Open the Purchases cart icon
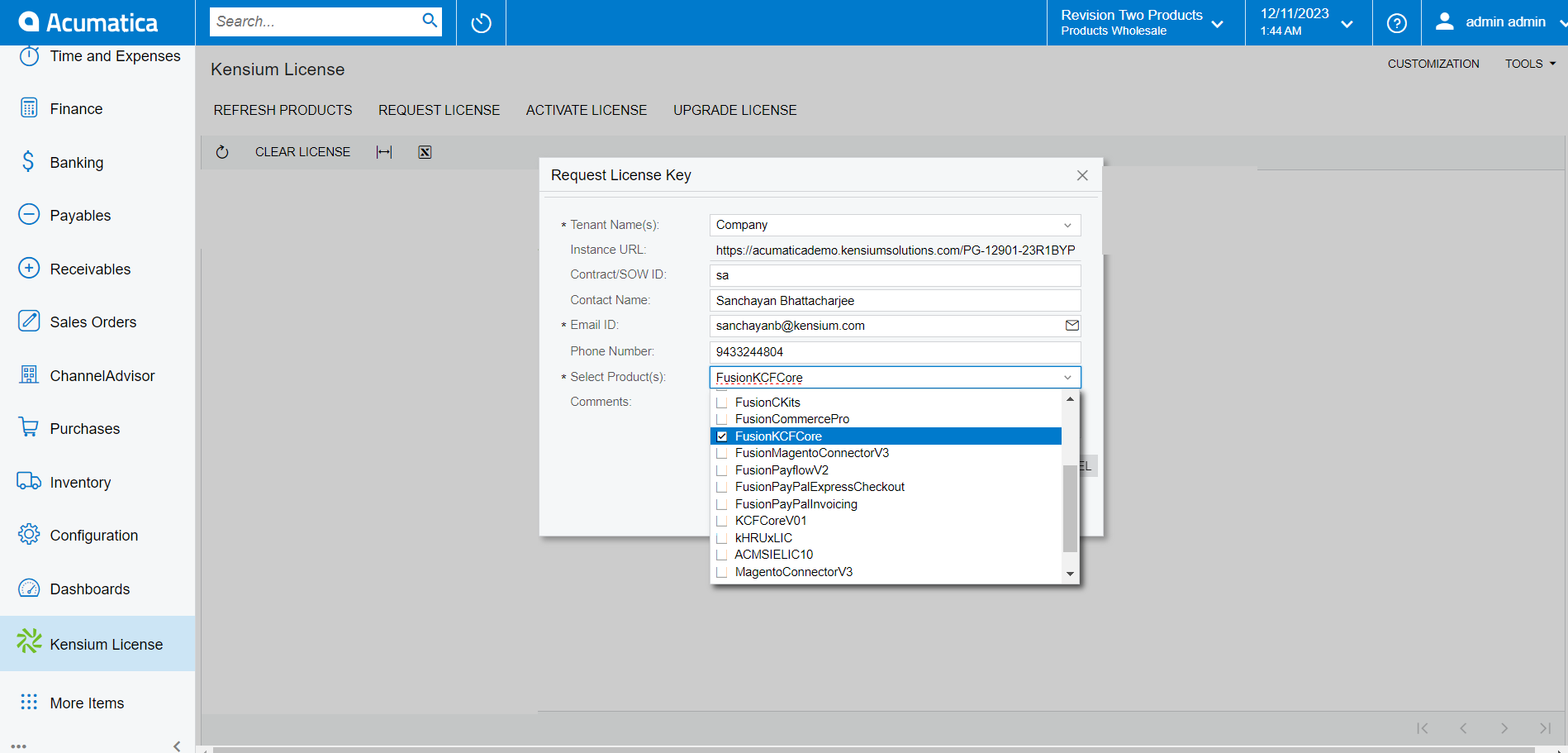This screenshot has height=753, width=1568. pyautogui.click(x=29, y=428)
